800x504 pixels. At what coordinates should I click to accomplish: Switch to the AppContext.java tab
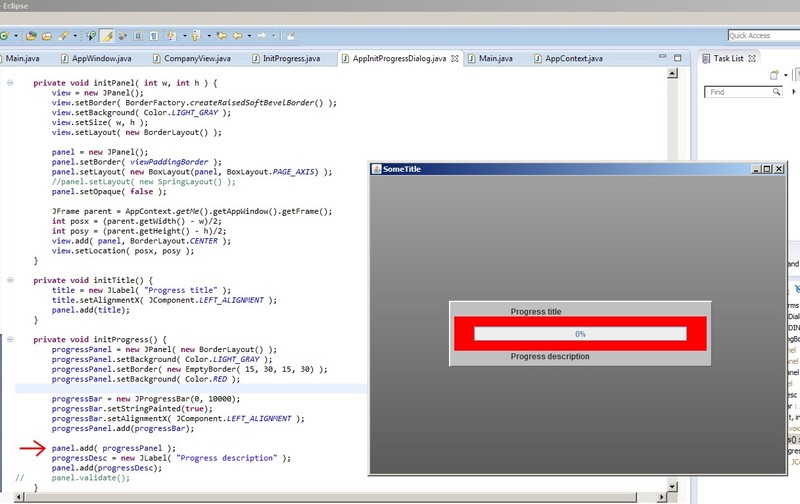(568, 59)
